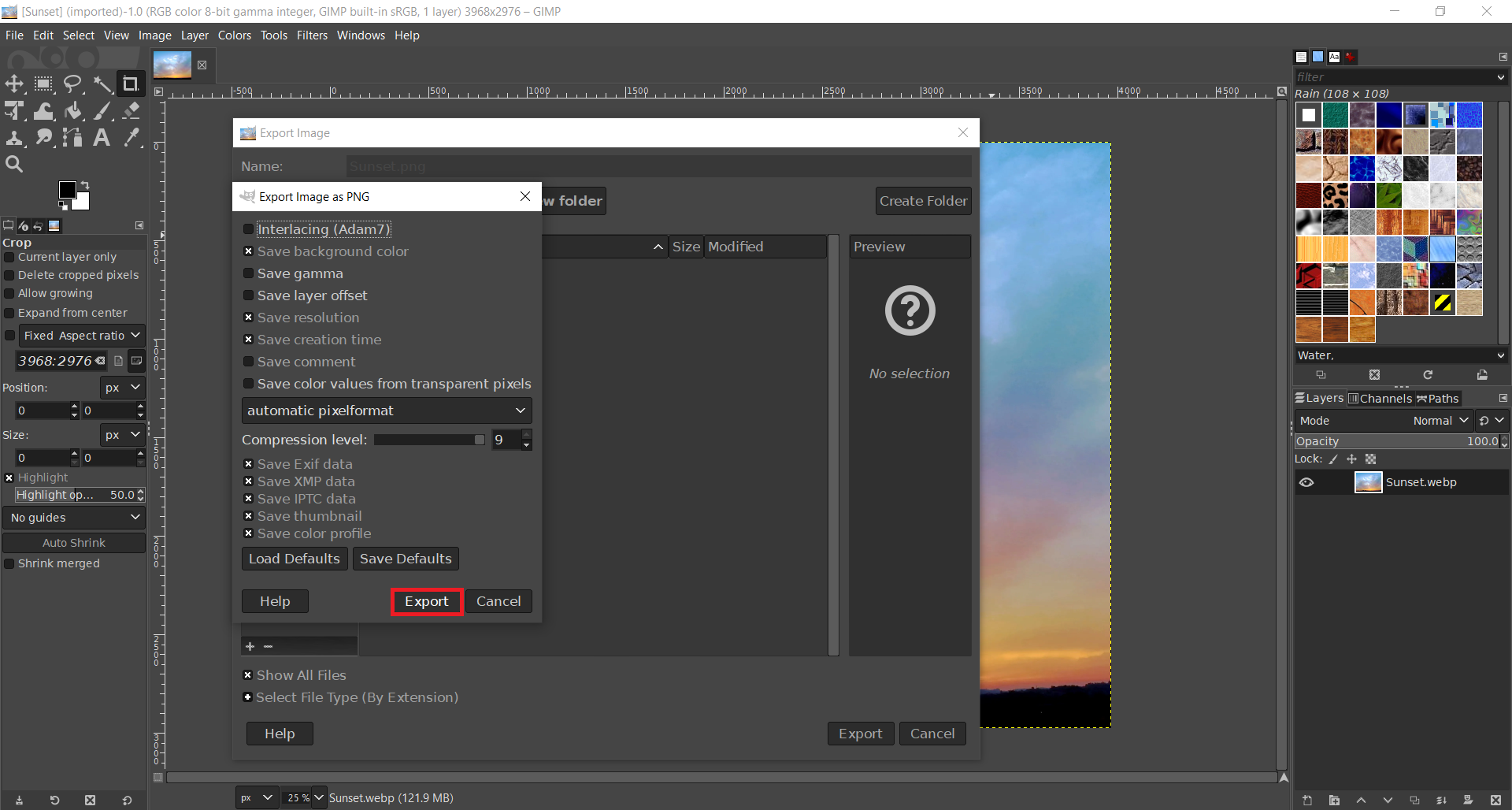Open the Filters menu
The image size is (1512, 810).
pos(312,35)
